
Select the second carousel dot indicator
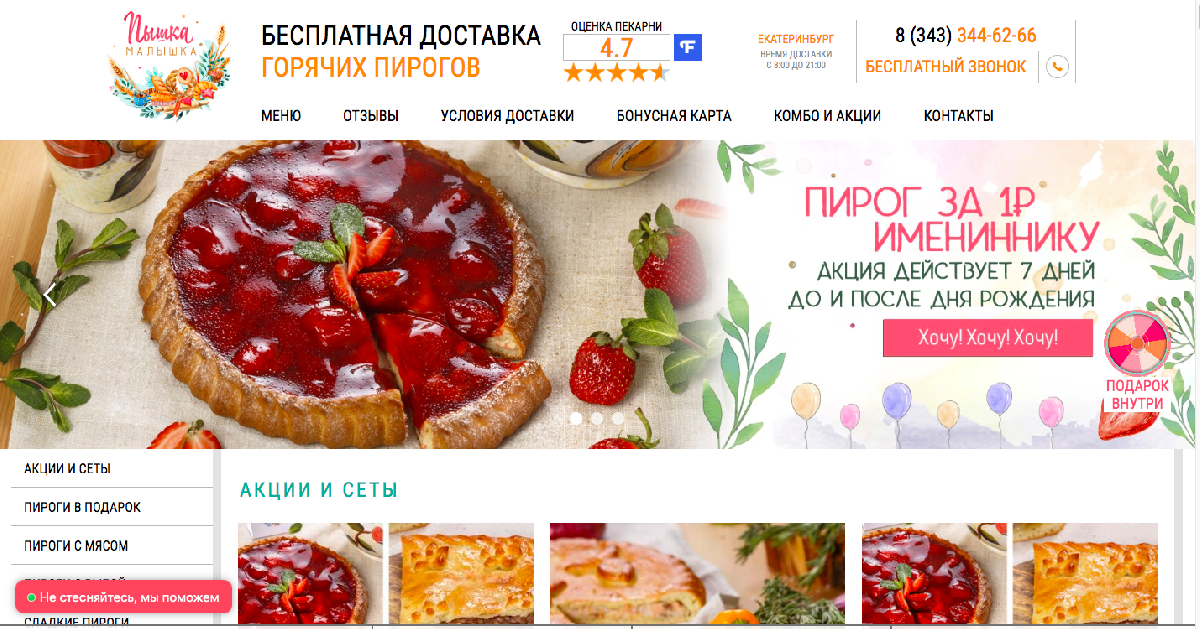(597, 419)
